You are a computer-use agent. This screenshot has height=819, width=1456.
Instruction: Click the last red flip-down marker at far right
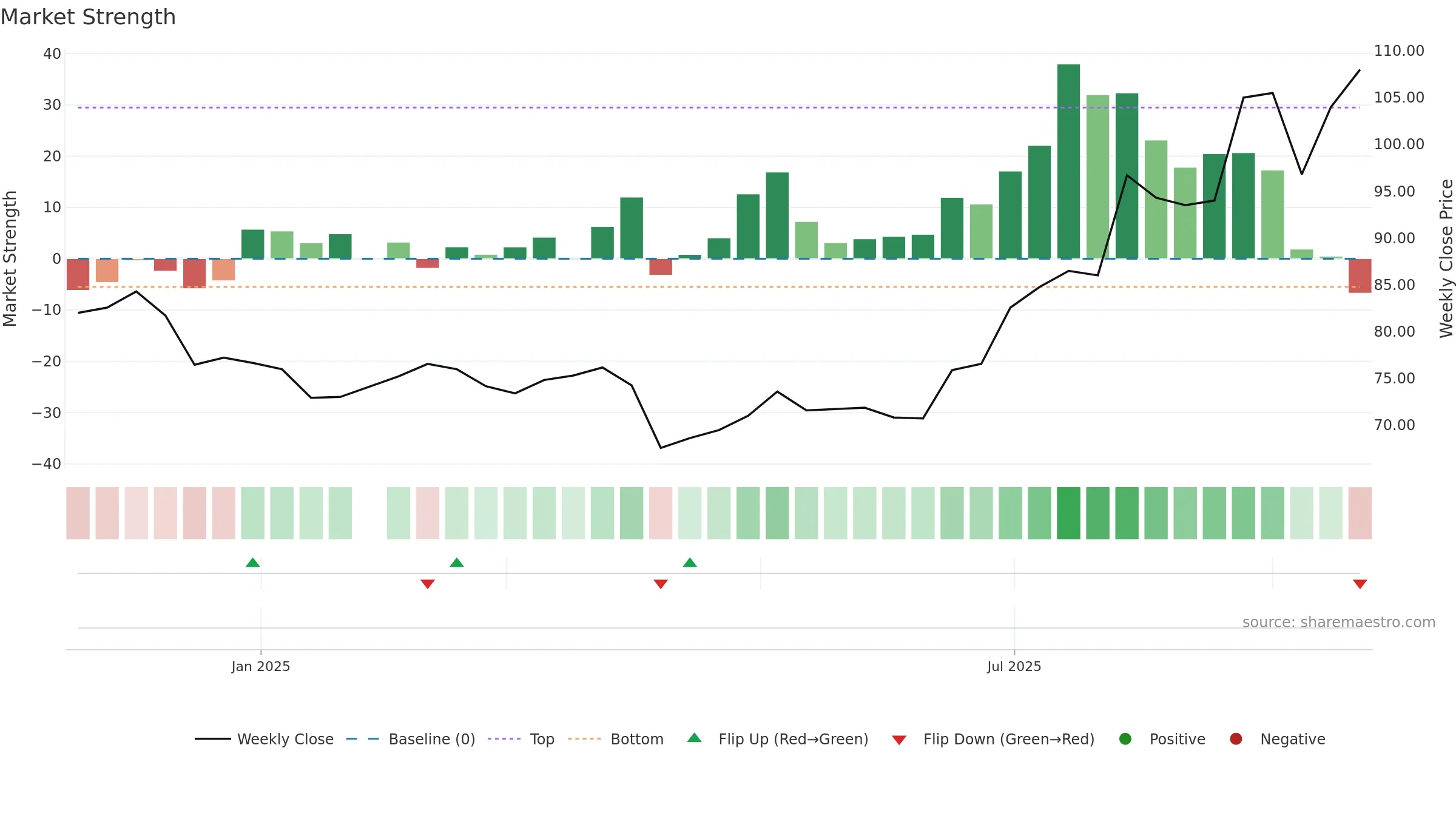pyautogui.click(x=1360, y=584)
